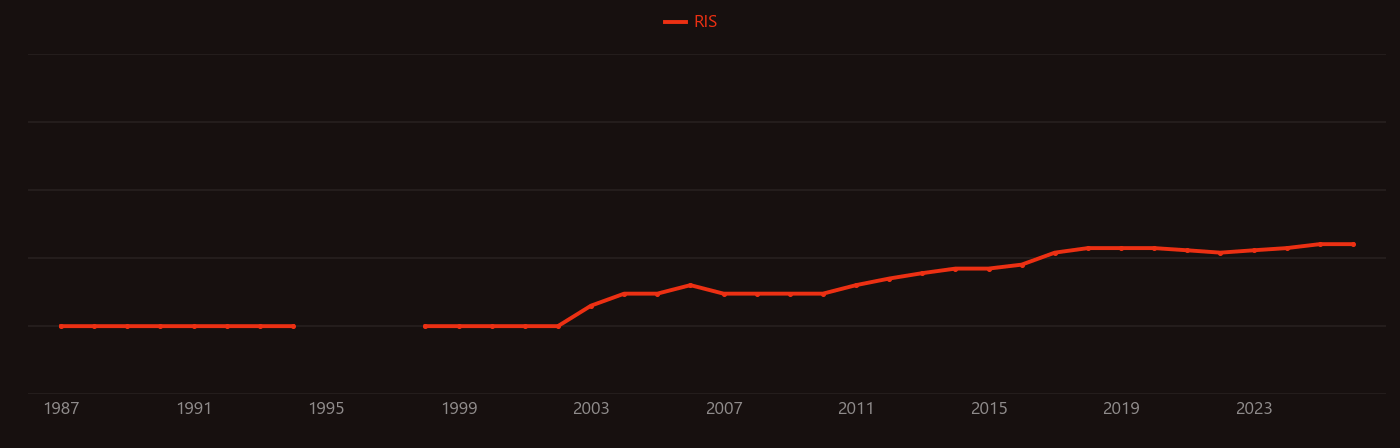This screenshot has width=1400, height=448.
Task: Click the 2015 axis tick label
Action: point(989,409)
